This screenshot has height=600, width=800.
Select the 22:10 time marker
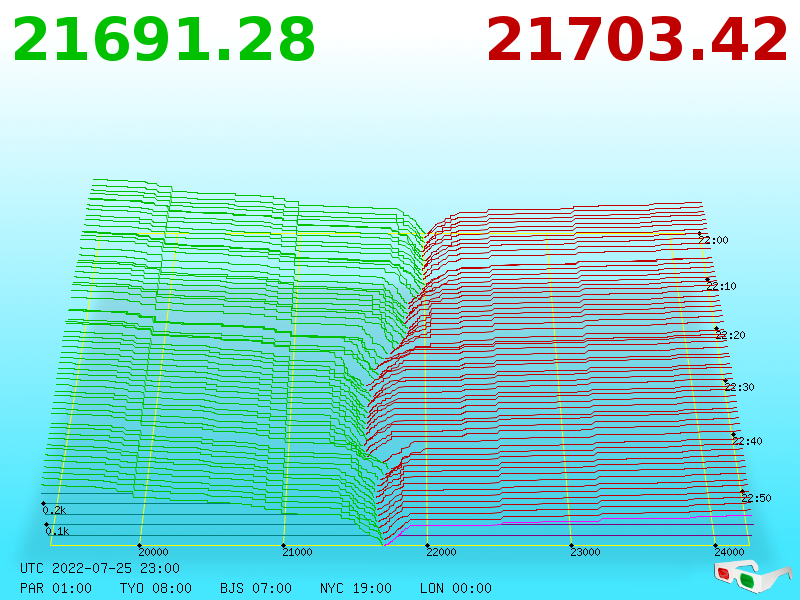point(721,286)
